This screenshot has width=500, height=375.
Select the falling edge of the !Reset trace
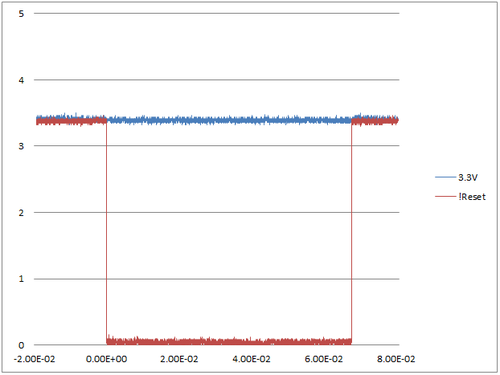coord(106,230)
